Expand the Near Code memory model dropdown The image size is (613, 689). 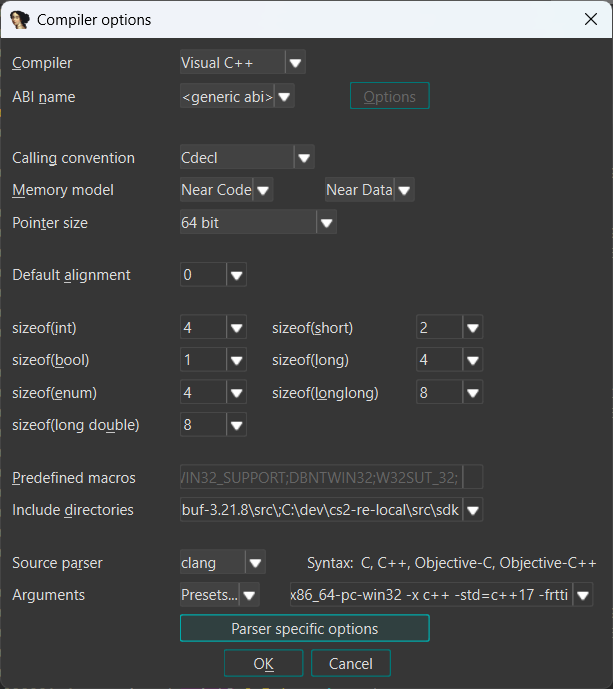(226, 190)
